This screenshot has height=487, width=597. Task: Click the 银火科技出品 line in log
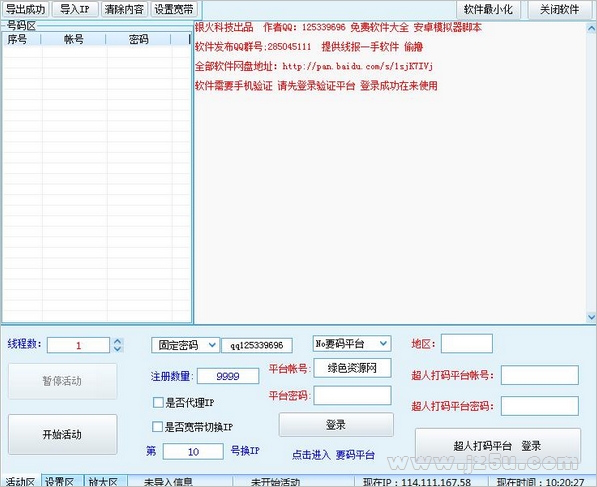(x=338, y=27)
